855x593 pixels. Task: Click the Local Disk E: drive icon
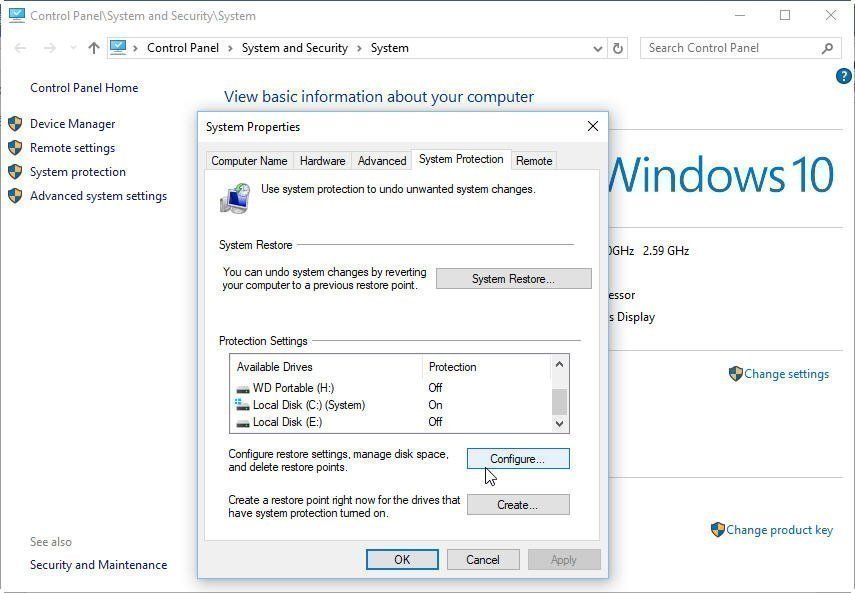[x=243, y=423]
